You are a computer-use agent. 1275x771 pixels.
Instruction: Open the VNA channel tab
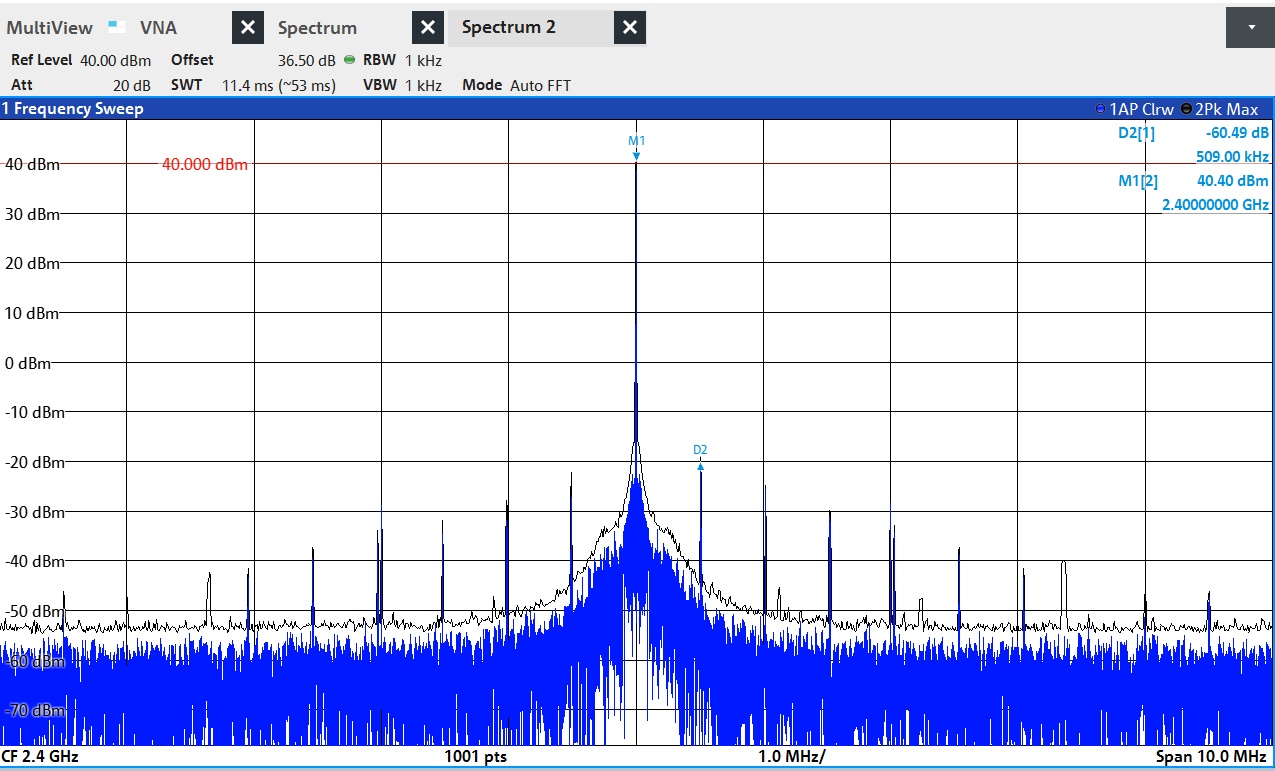pyautogui.click(x=158, y=28)
